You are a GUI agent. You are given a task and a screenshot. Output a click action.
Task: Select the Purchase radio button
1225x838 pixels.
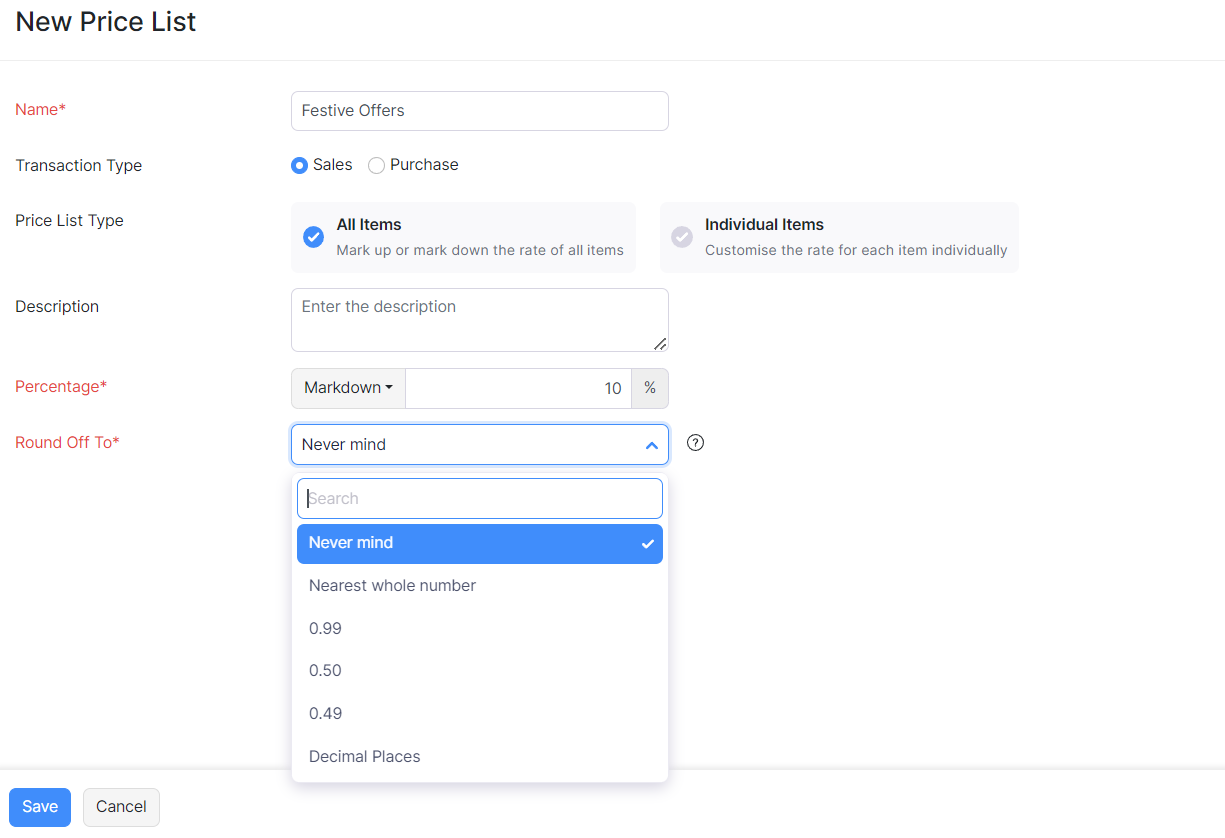click(376, 166)
